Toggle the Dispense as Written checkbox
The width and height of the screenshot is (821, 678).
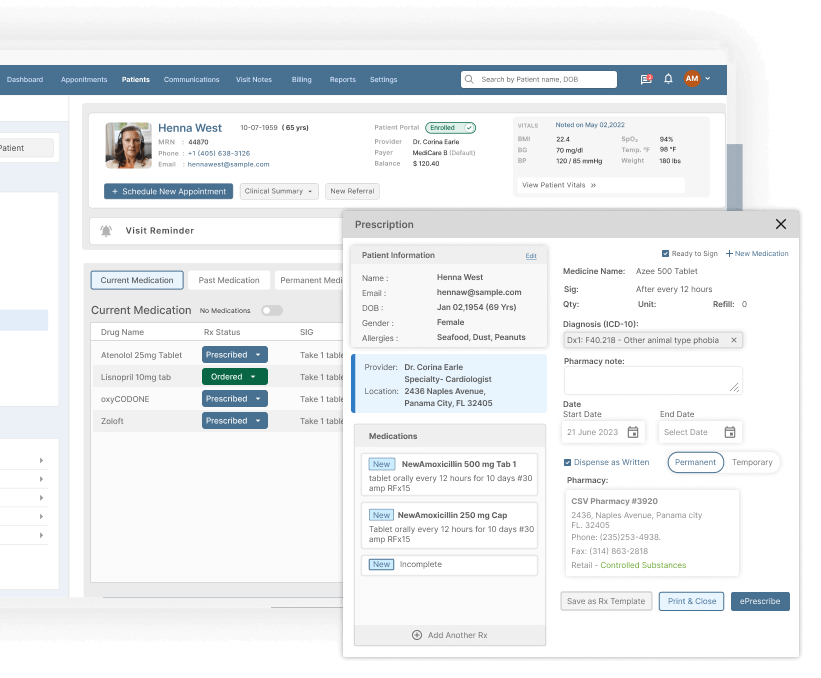click(568, 462)
